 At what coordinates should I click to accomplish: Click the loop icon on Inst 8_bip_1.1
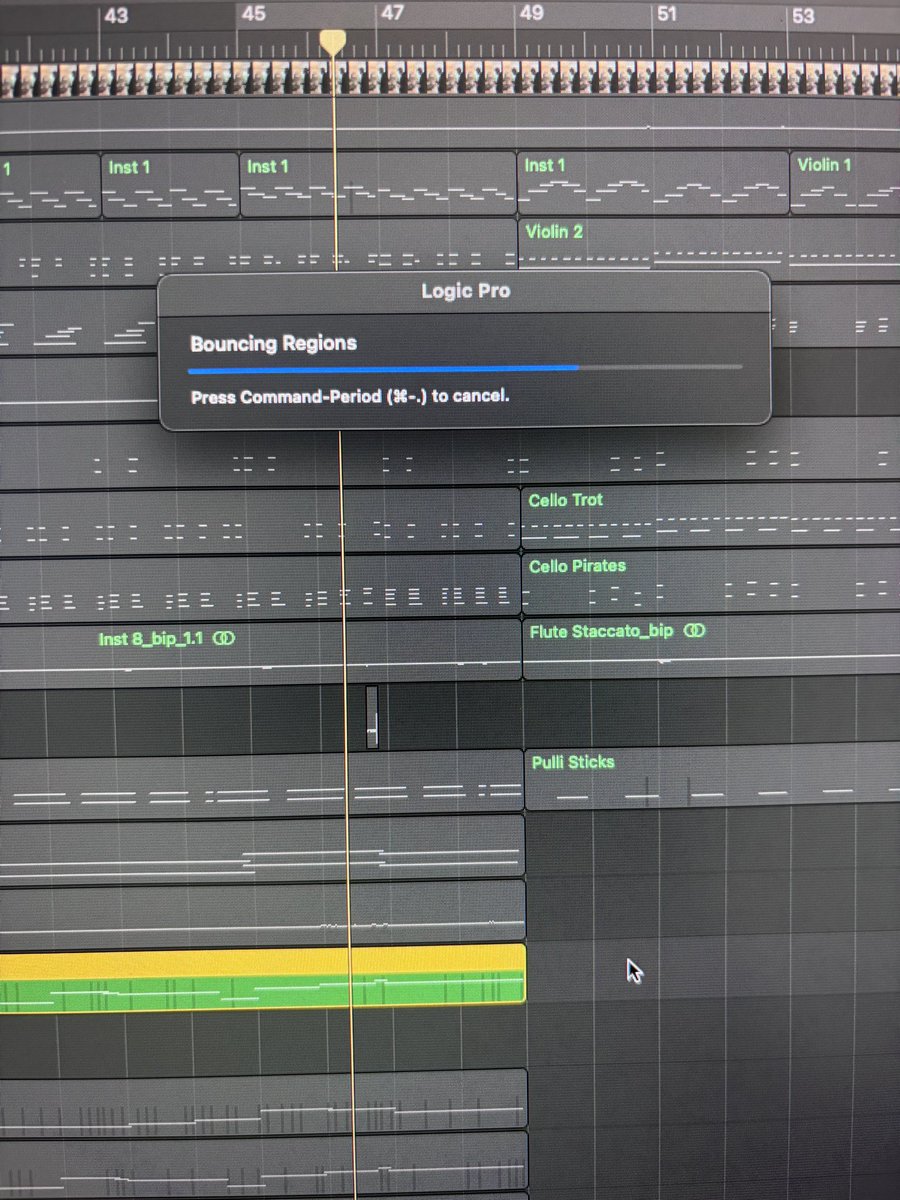224,638
